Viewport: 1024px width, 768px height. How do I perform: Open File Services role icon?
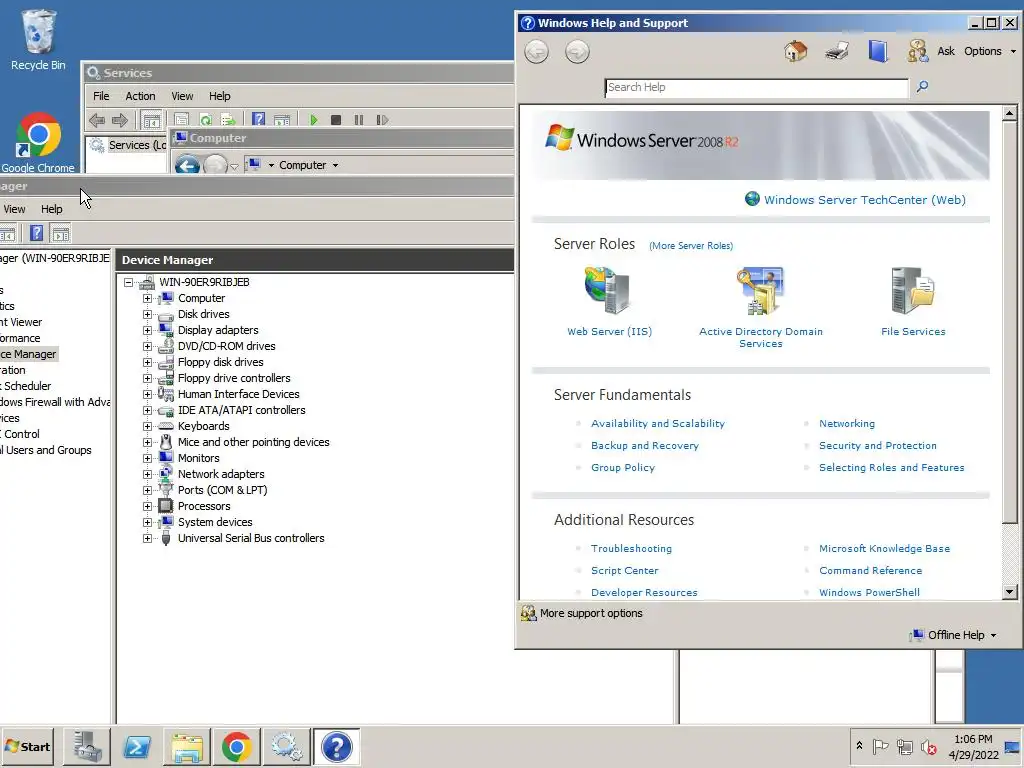(x=913, y=291)
